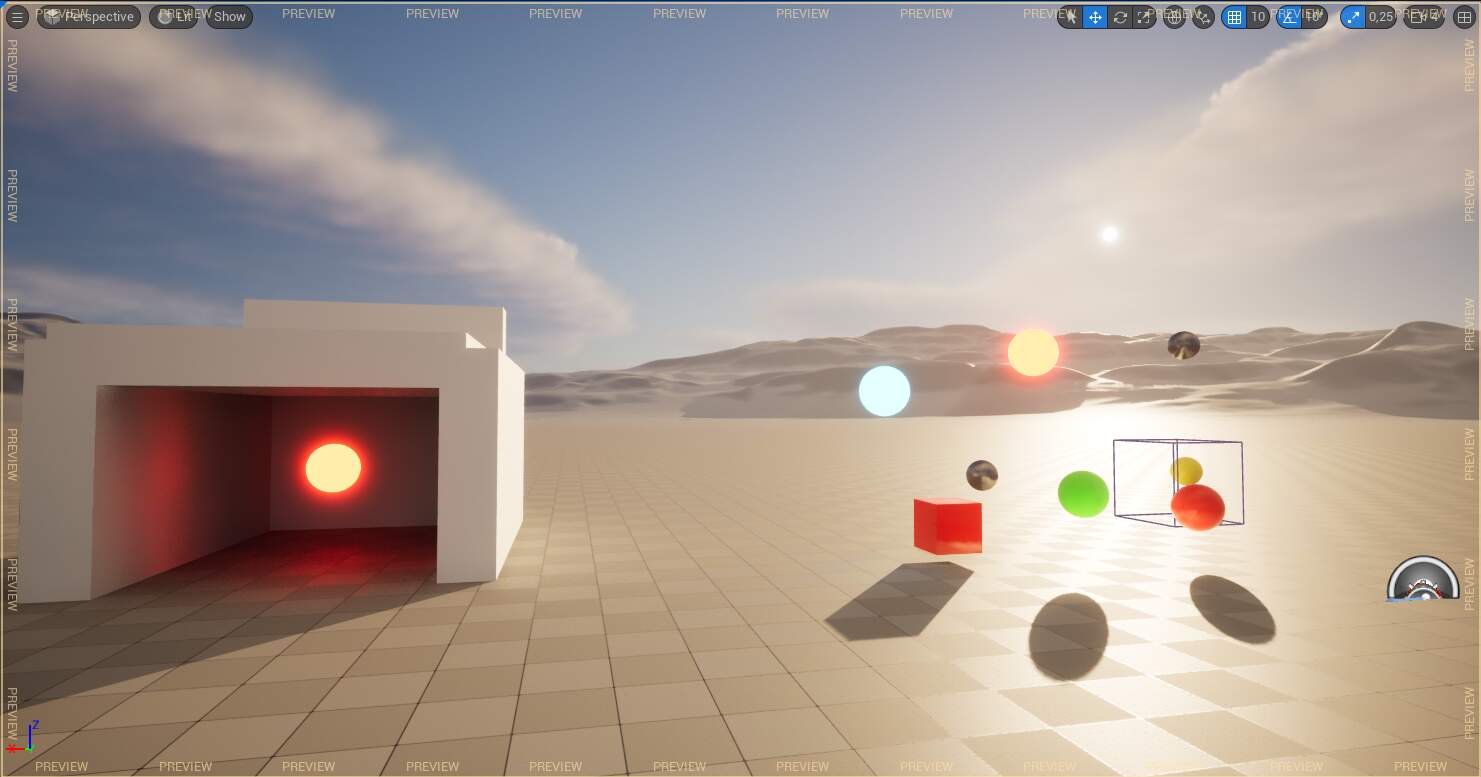
Task: Open the Perspective view mode dropdown
Action: [89, 17]
